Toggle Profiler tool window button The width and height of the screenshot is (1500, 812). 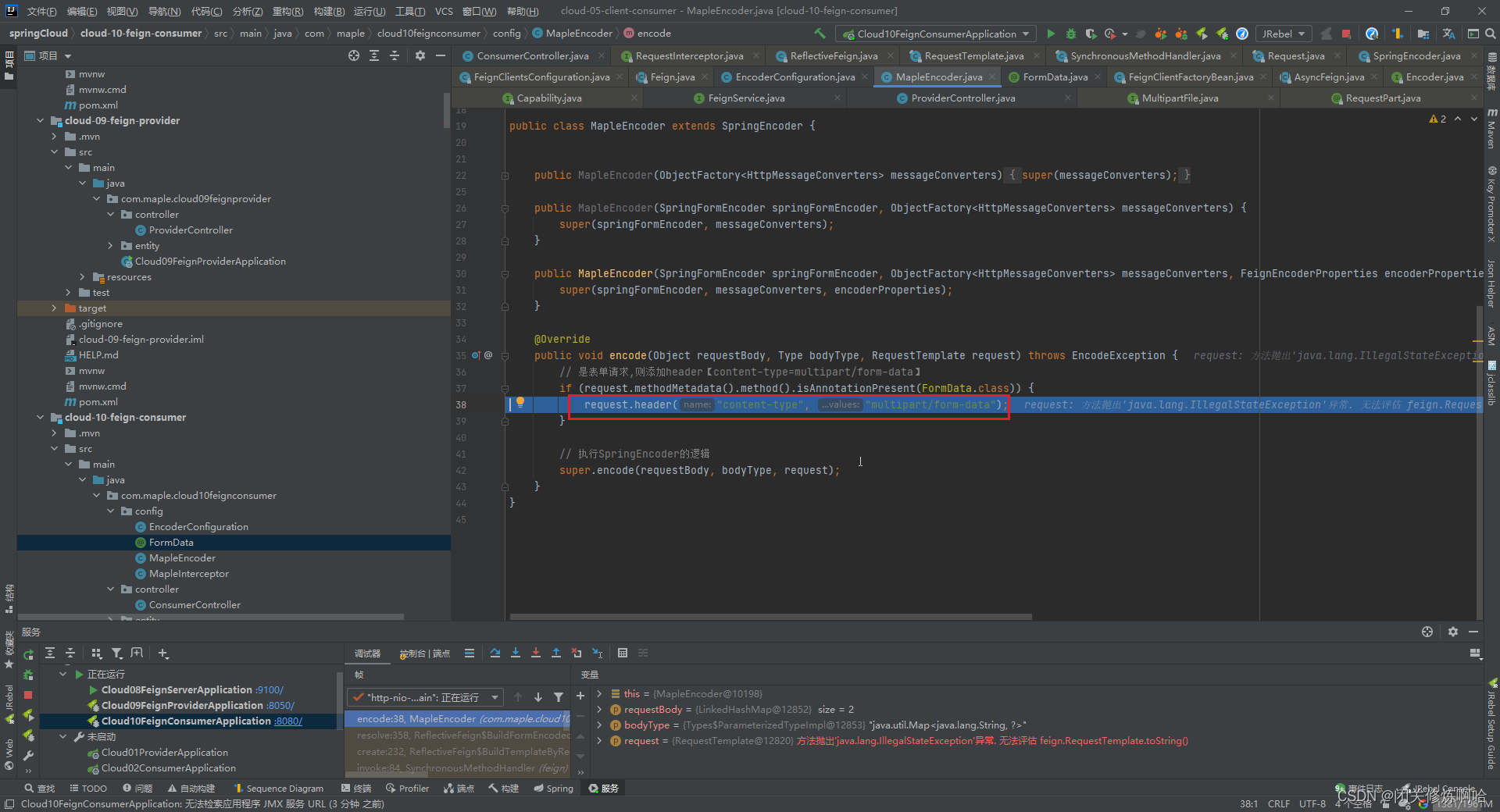coord(407,789)
